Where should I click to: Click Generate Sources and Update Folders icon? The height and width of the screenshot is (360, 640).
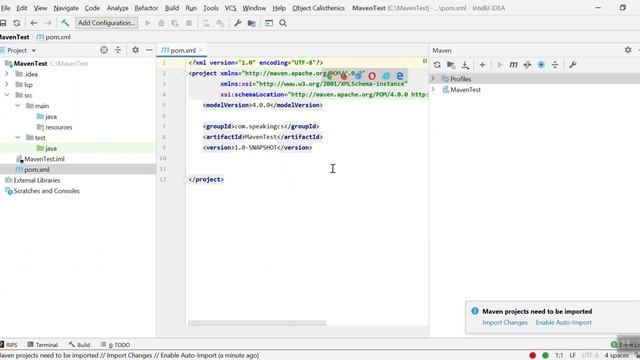pyautogui.click(x=451, y=65)
